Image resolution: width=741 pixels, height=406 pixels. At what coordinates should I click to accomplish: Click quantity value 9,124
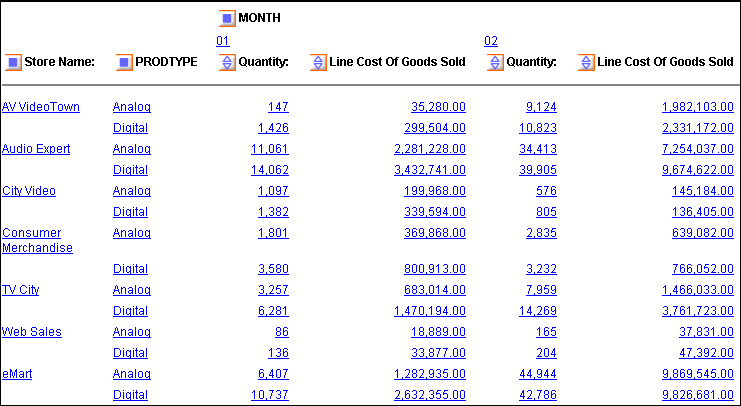coord(542,107)
